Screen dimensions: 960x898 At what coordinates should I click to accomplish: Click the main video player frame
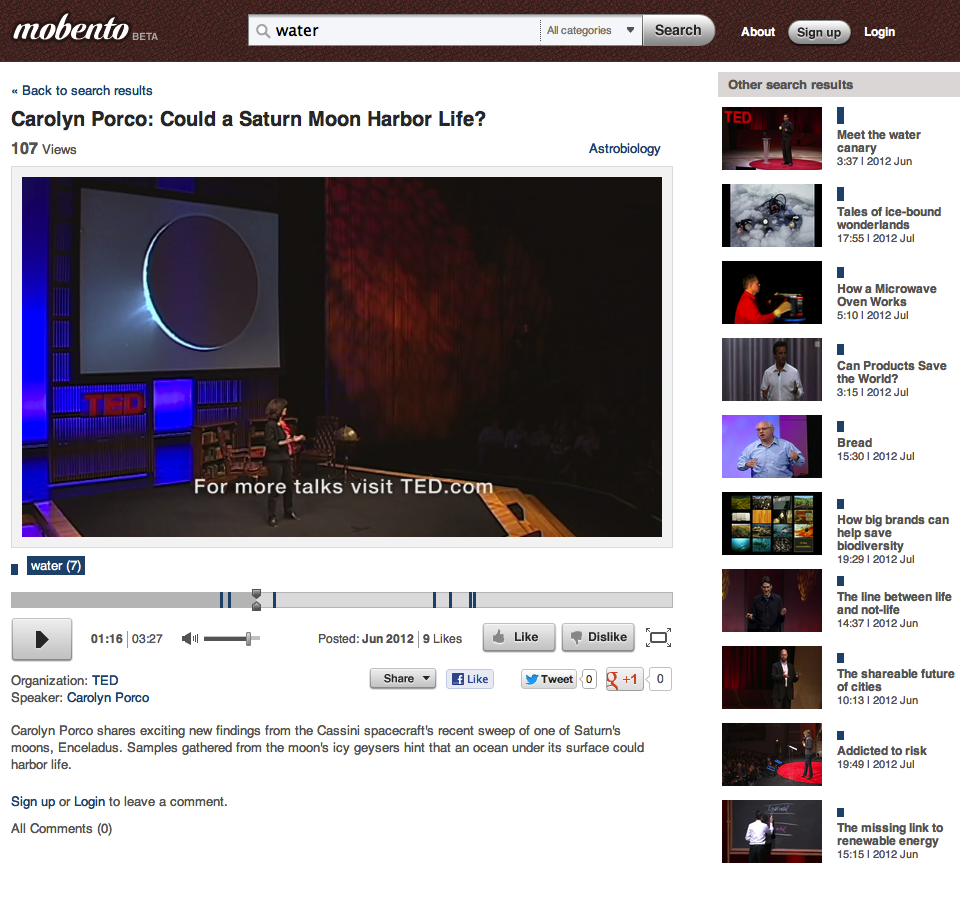coord(342,357)
